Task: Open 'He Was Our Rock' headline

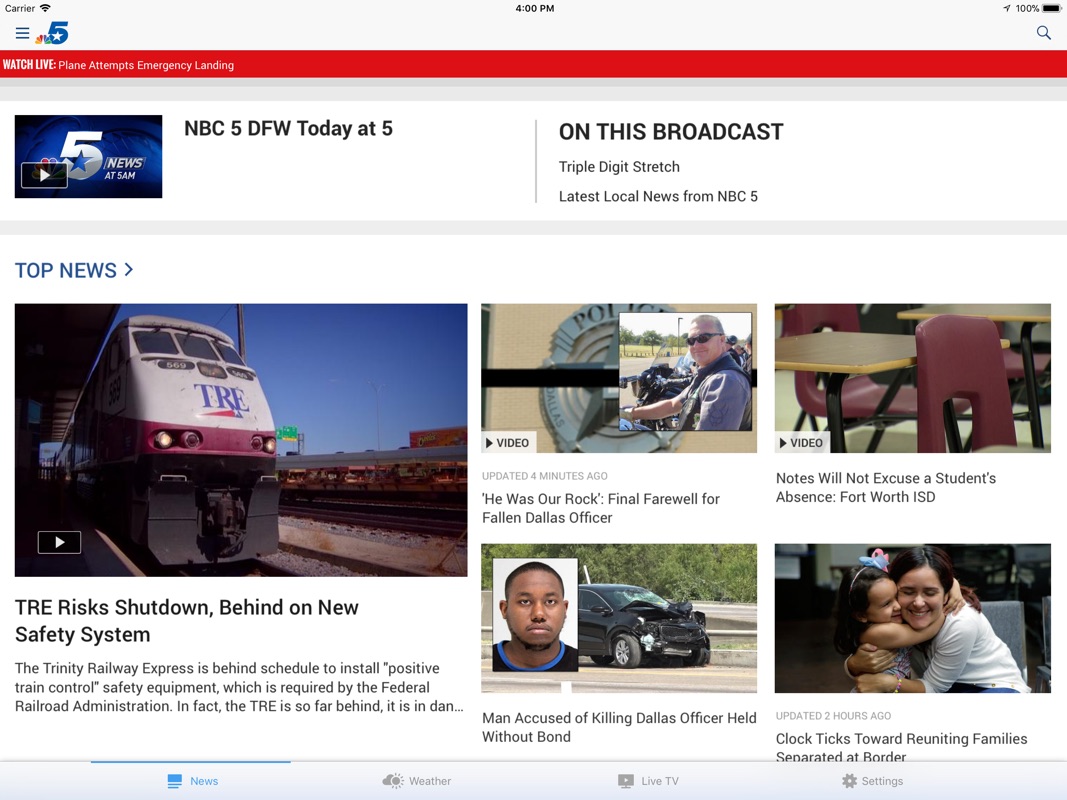Action: click(x=601, y=508)
